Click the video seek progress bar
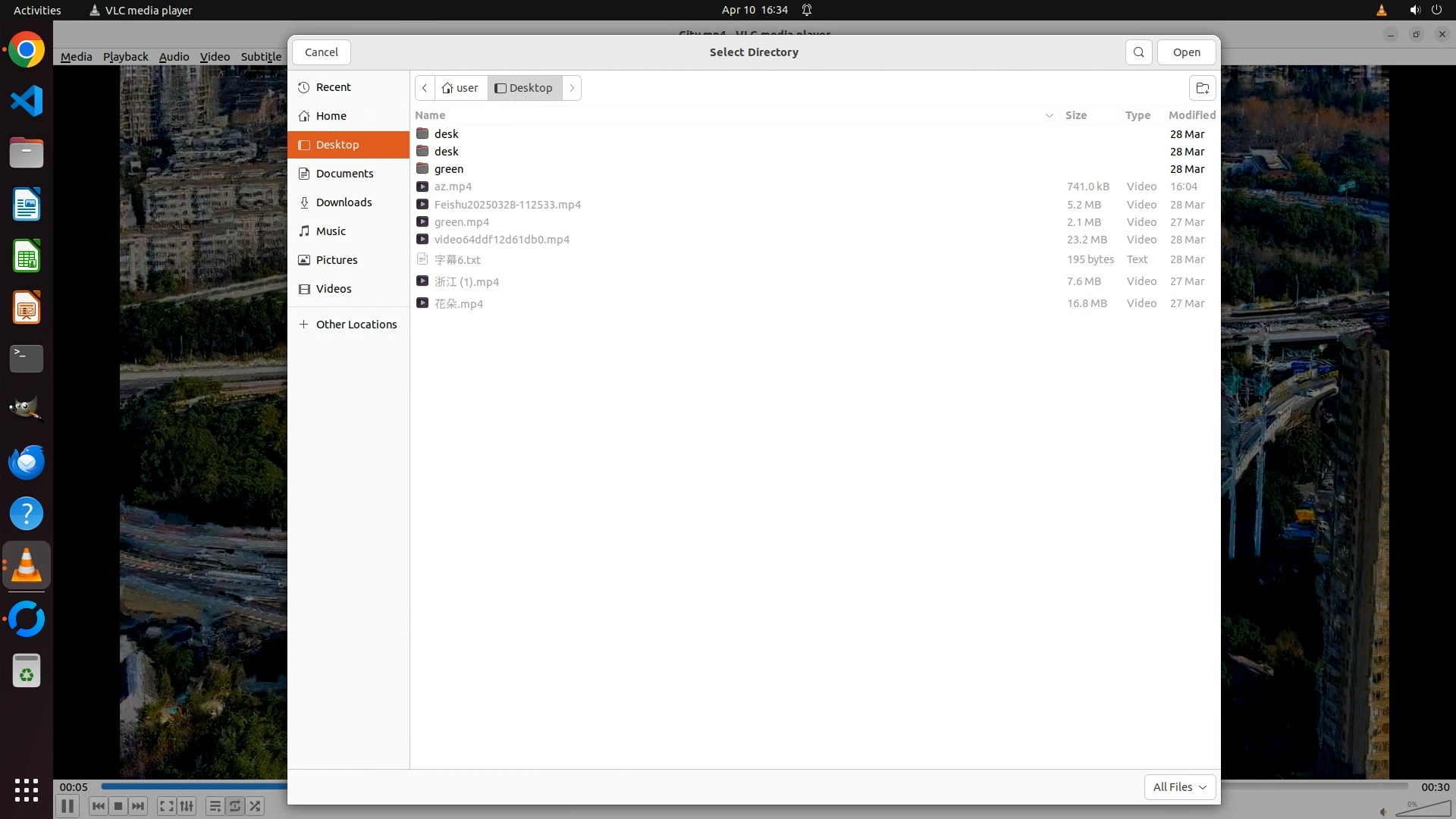This screenshot has width=1456, height=819. click(193, 786)
